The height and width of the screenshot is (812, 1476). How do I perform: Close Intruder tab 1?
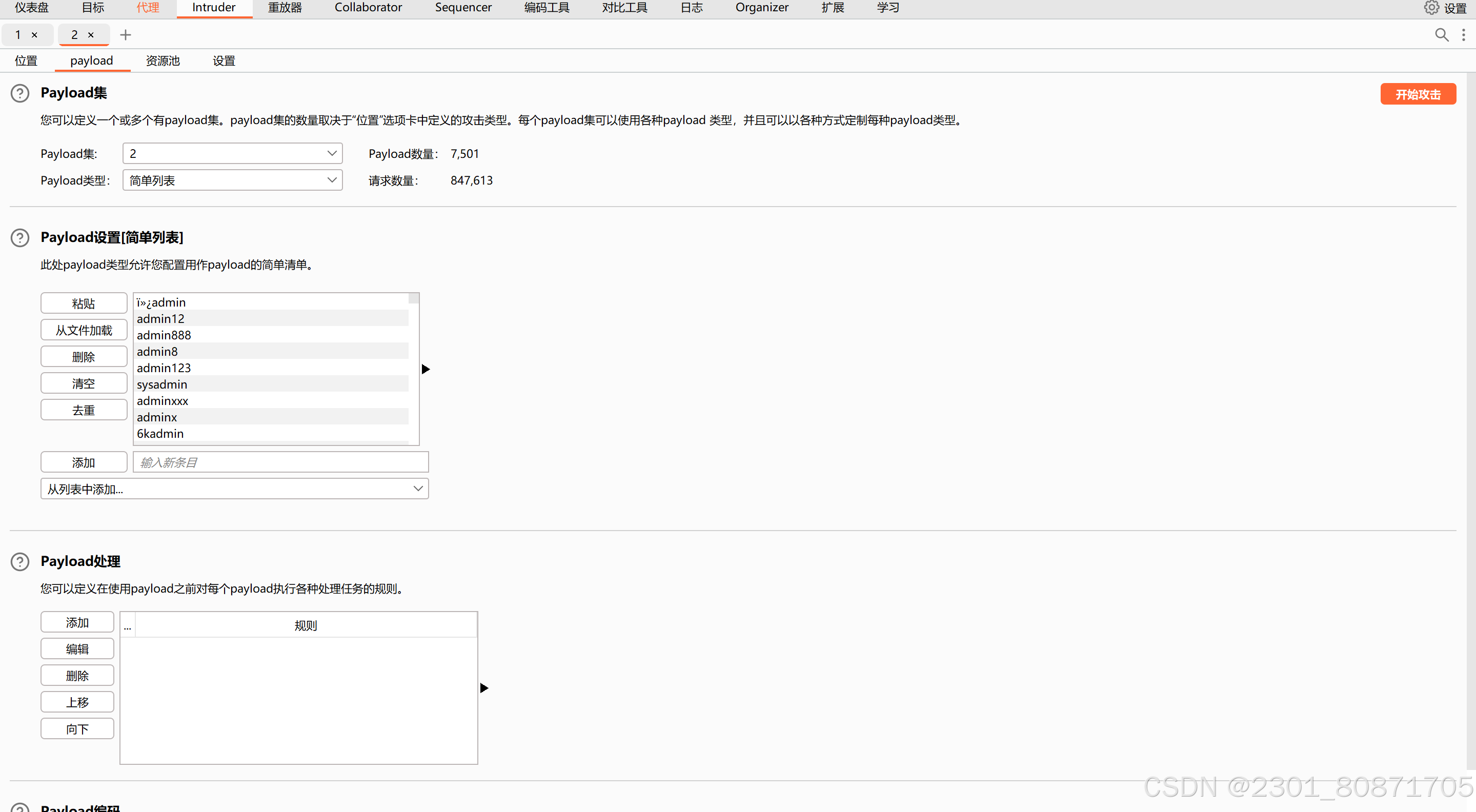34,35
